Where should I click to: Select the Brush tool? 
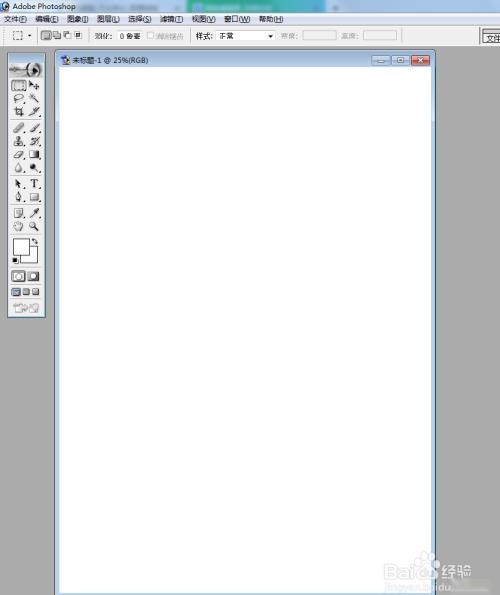point(34,128)
